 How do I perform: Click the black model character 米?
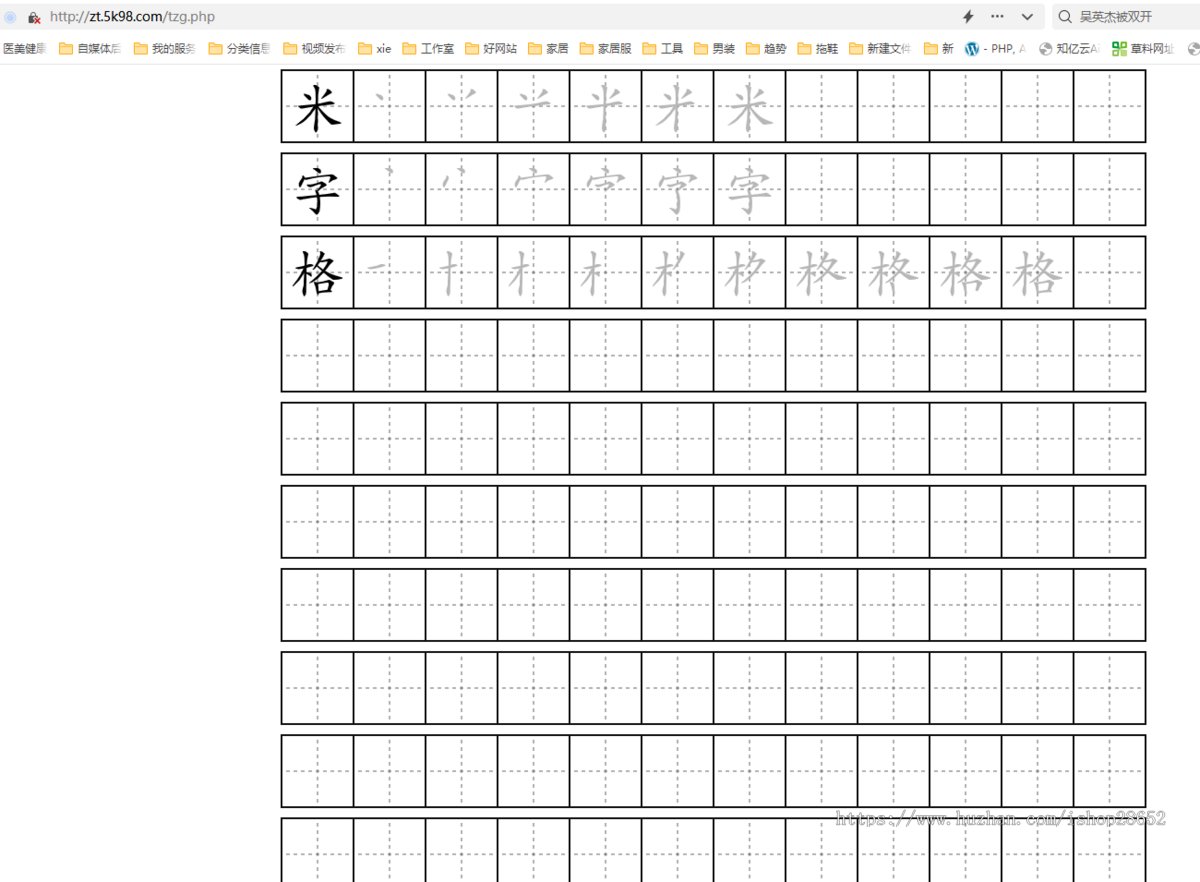[x=318, y=107]
